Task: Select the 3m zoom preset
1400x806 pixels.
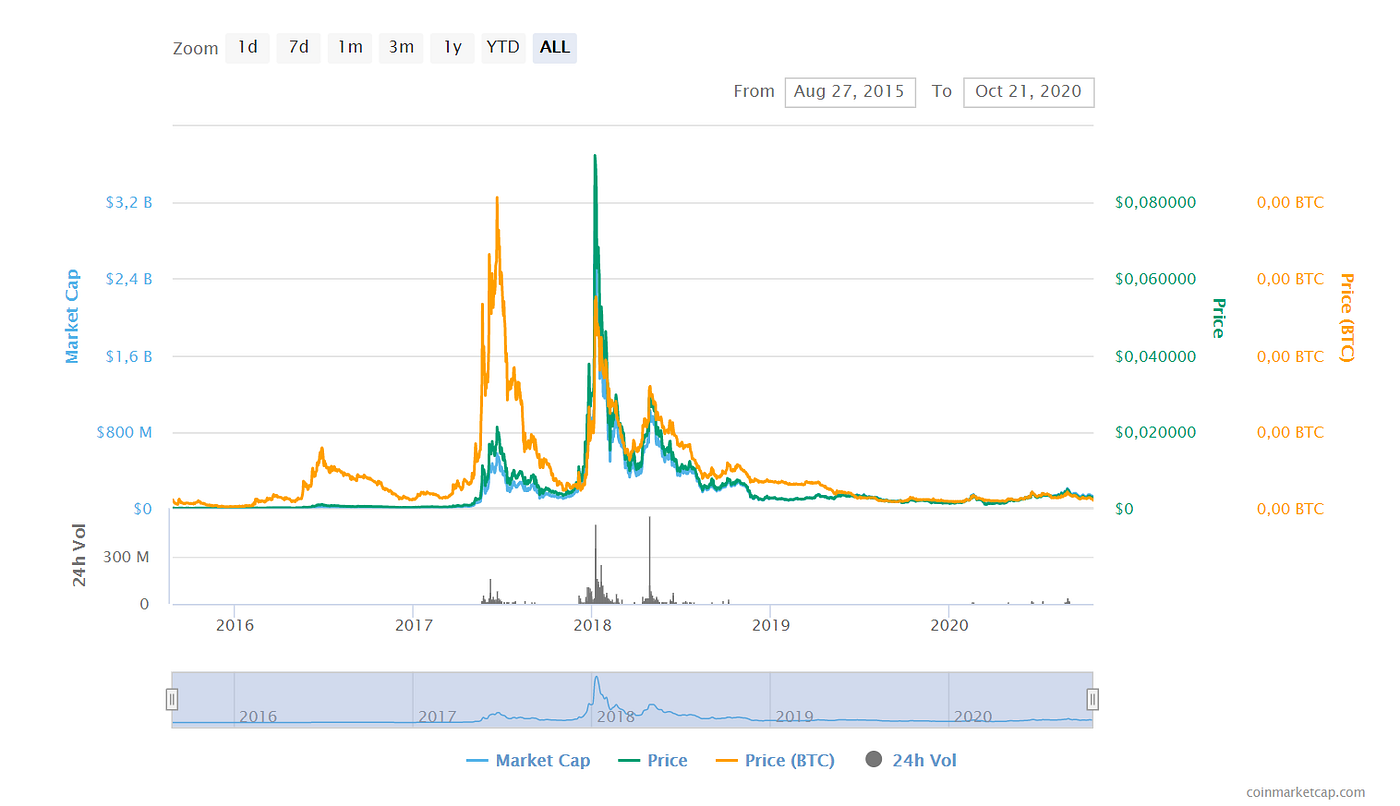Action: (x=400, y=47)
